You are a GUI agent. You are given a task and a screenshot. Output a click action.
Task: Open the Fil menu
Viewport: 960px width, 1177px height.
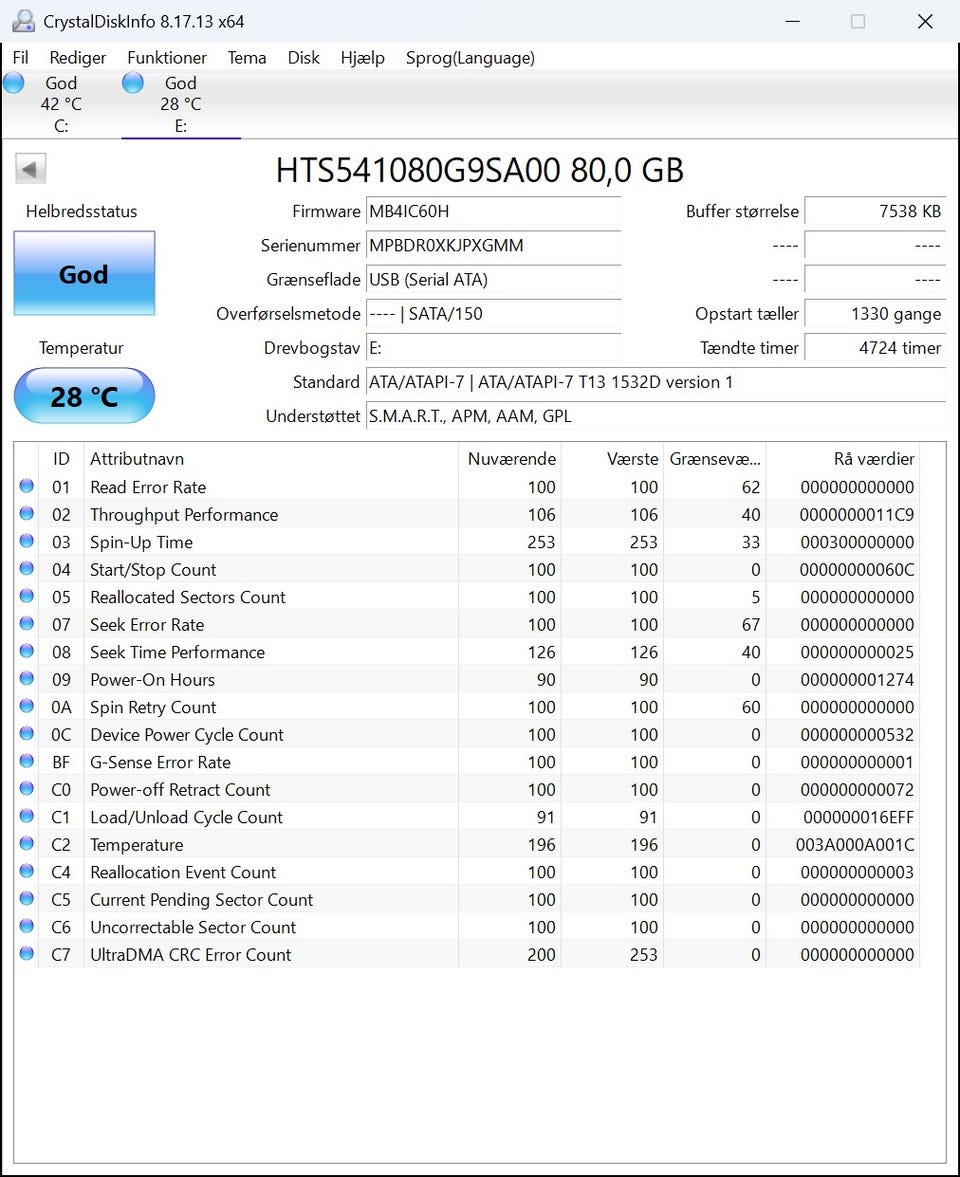tap(20, 58)
